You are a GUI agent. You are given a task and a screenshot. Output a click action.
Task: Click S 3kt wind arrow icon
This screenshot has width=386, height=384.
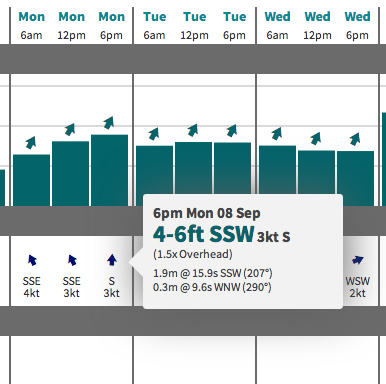112,260
